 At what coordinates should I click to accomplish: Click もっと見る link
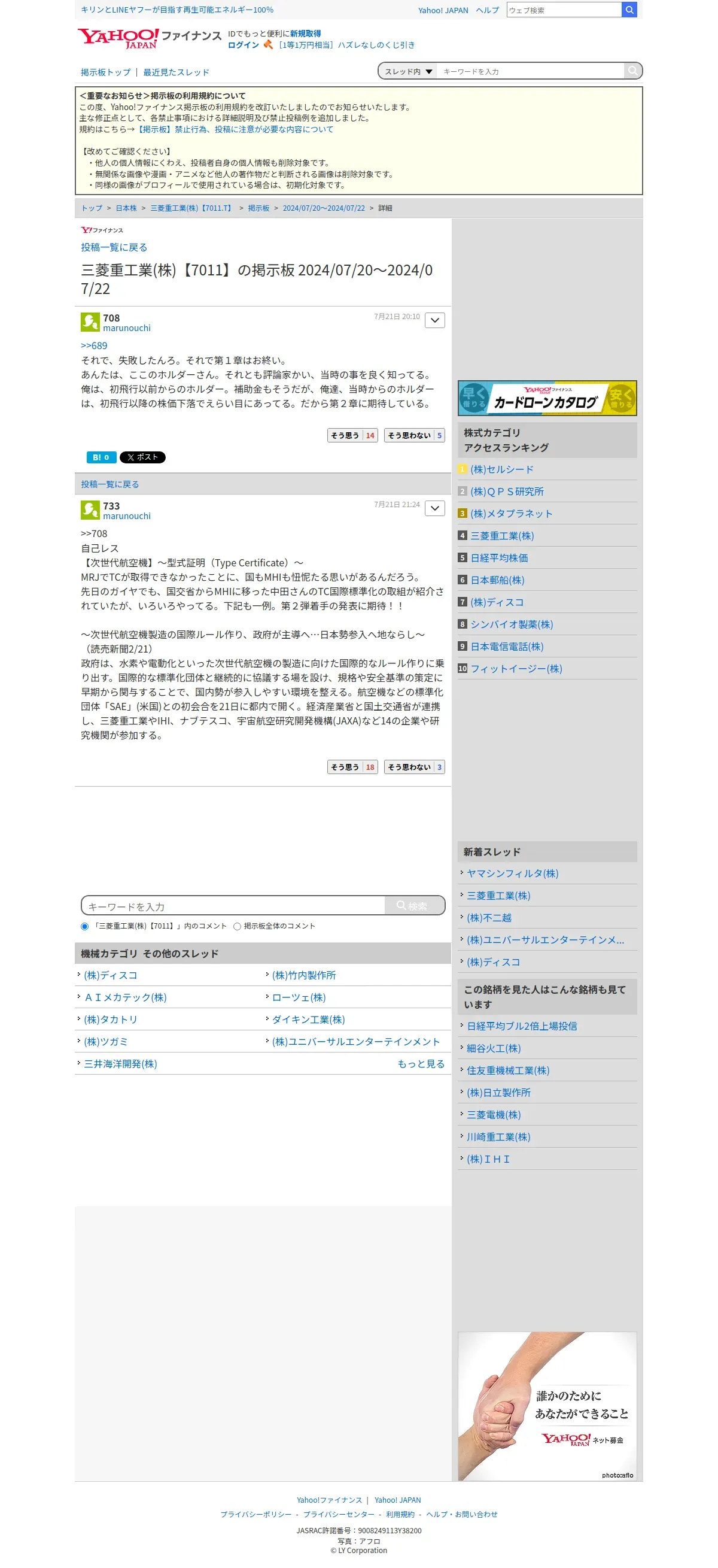pos(421,1064)
